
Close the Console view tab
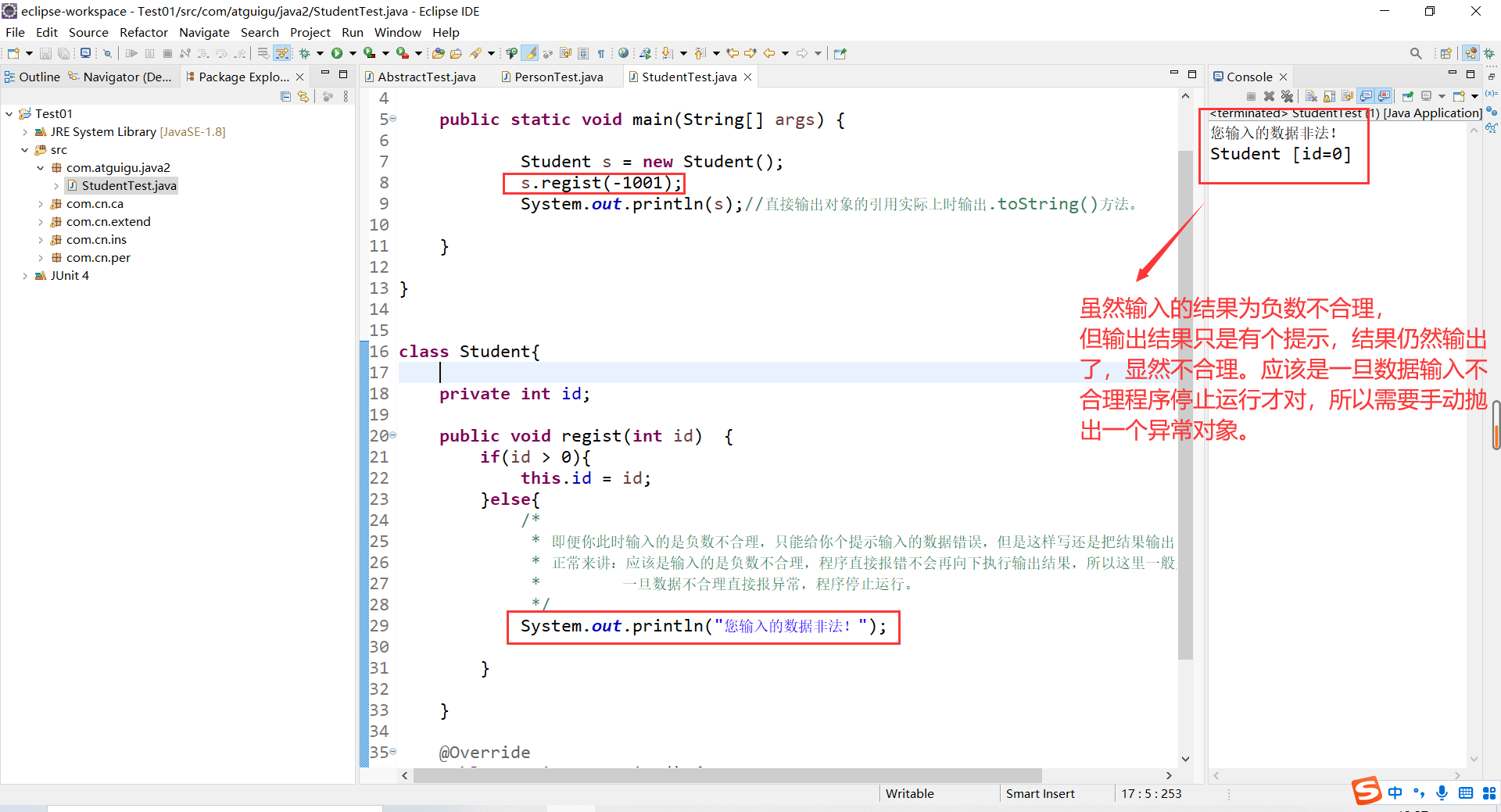coord(1283,77)
